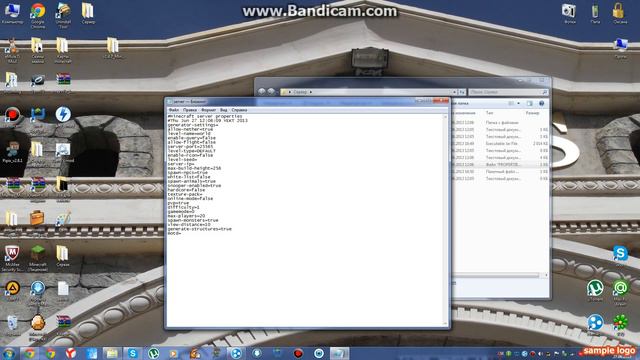This screenshot has height=360, width=640.
Task: Click the Тип column header in Explorer
Action: click(x=489, y=113)
